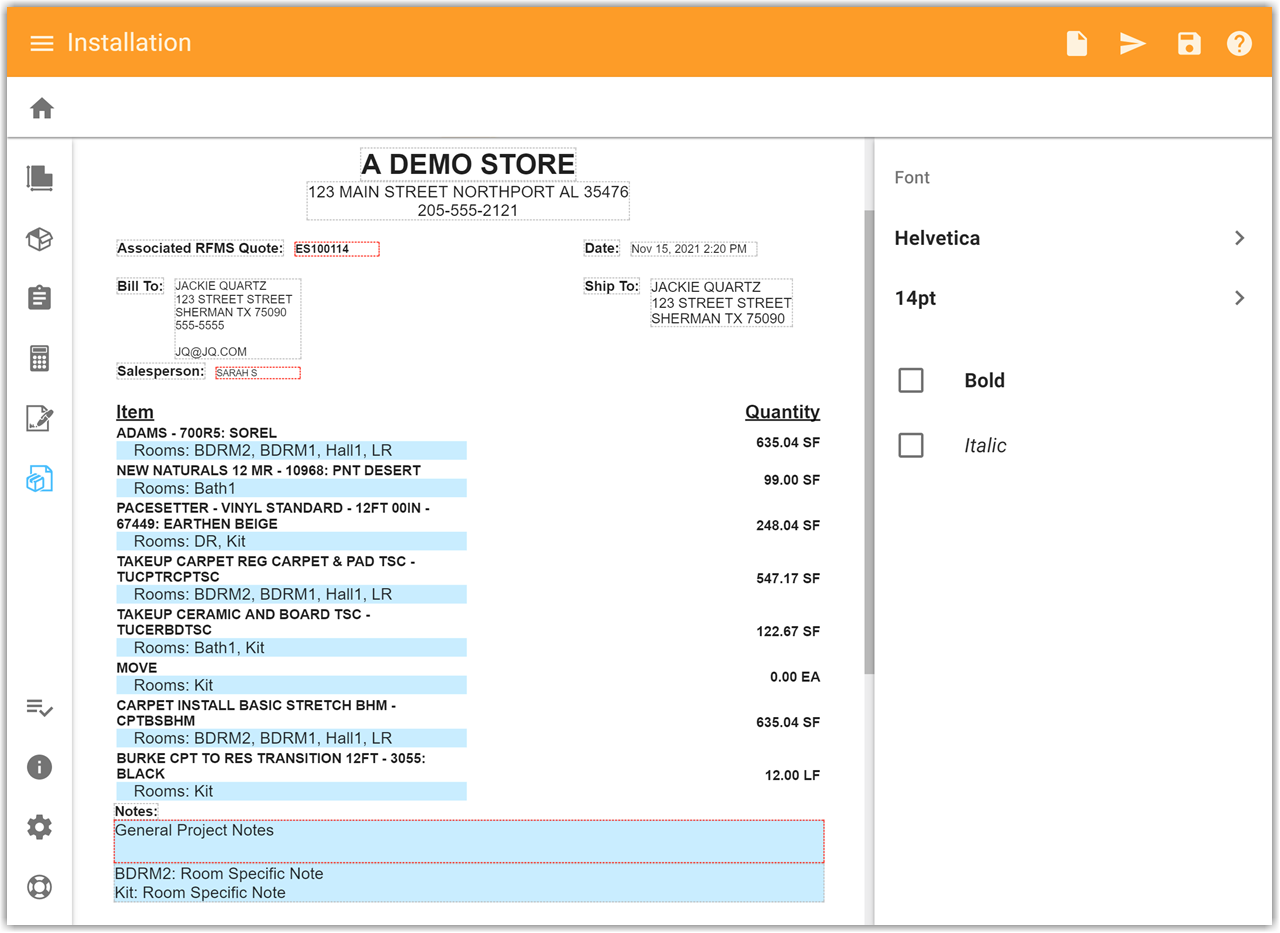The height and width of the screenshot is (933, 1280).
Task: Open the calculator sidebar icon
Action: [40, 358]
